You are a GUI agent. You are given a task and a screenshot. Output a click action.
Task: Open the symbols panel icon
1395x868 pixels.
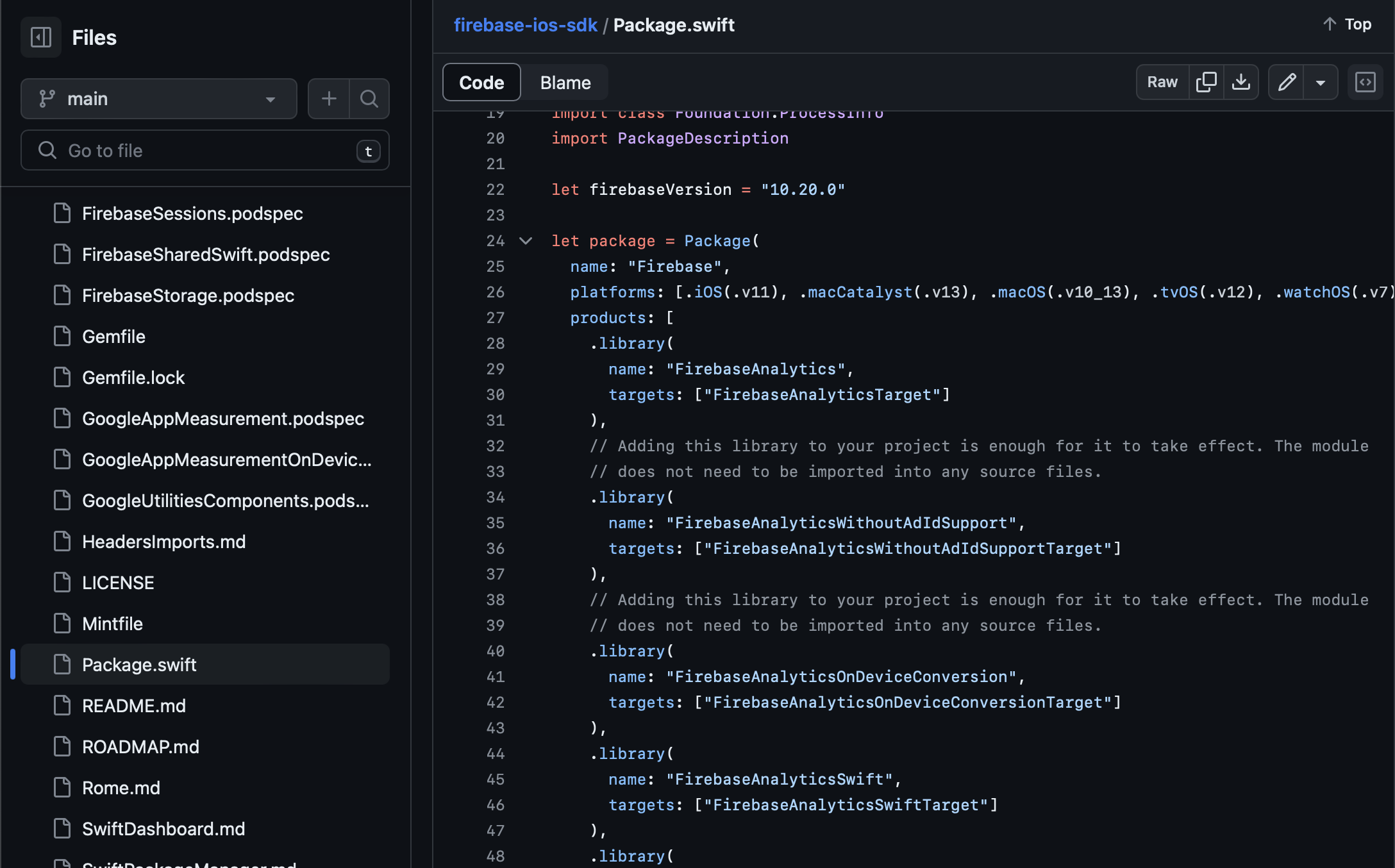coord(1366,82)
